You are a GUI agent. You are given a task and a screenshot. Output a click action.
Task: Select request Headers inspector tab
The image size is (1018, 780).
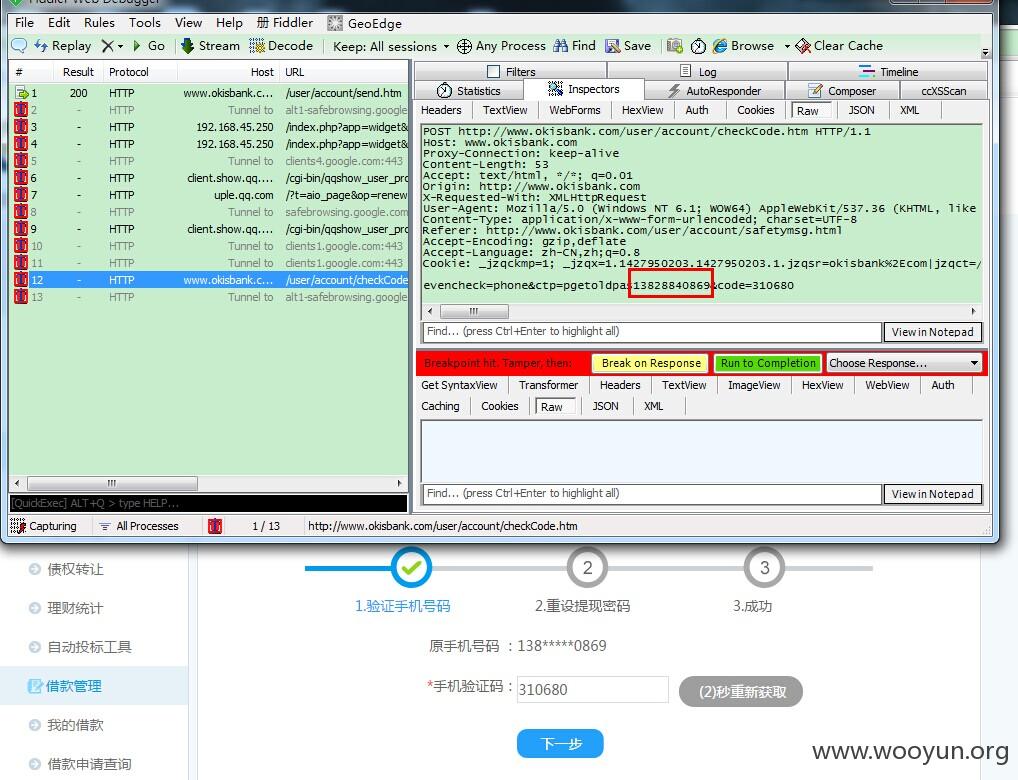(441, 110)
